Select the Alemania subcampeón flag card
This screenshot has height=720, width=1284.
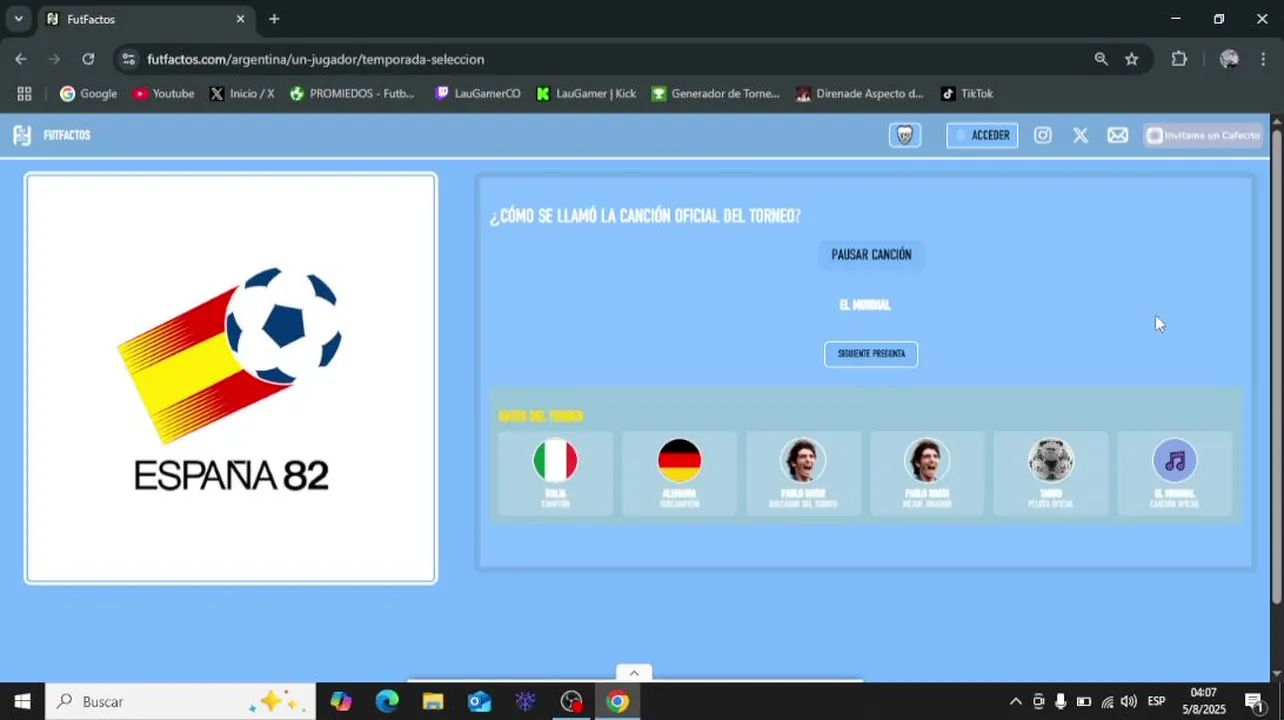pyautogui.click(x=679, y=473)
